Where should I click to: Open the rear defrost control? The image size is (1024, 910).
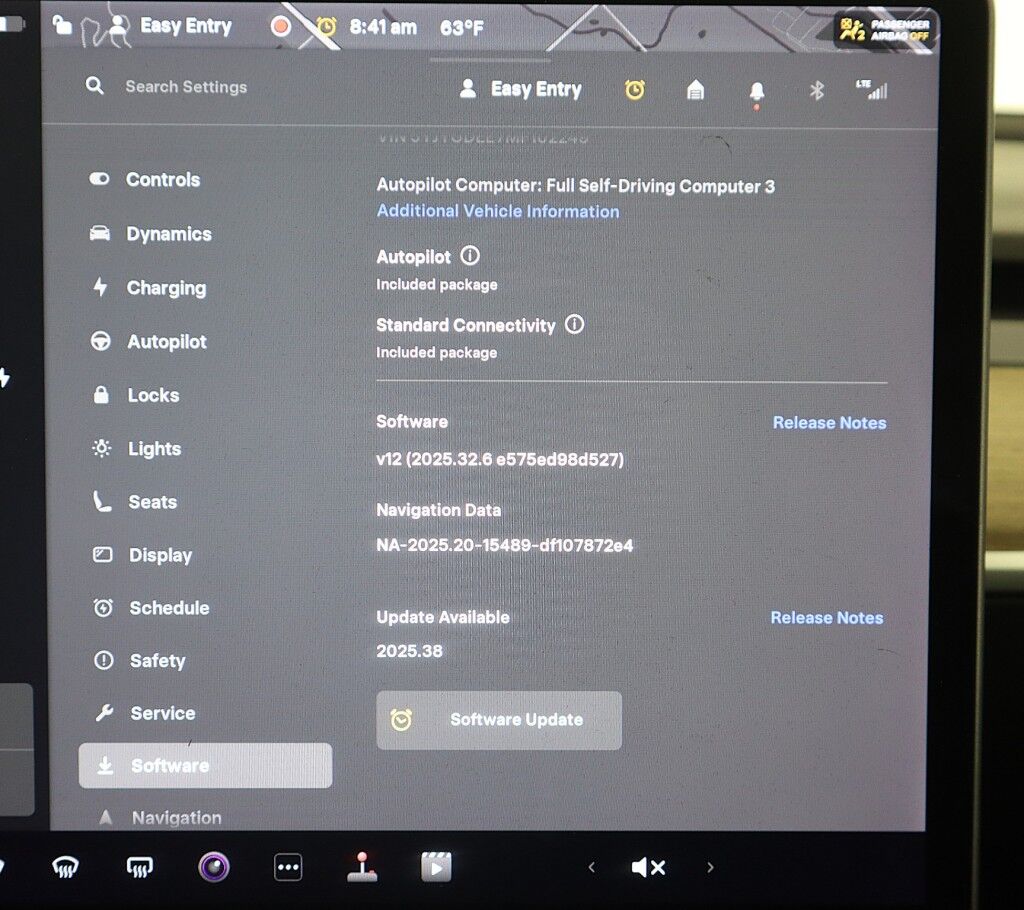(x=139, y=867)
